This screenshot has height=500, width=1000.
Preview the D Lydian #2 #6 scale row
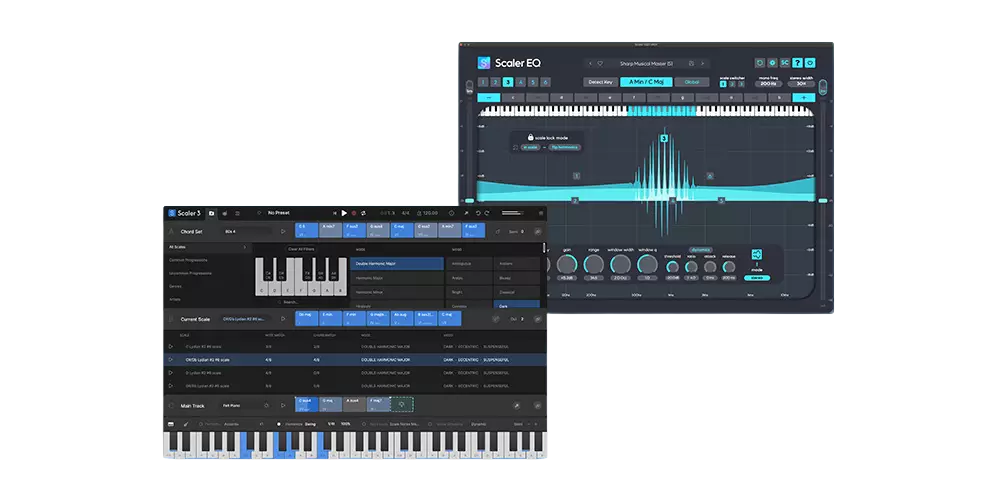[170, 372]
